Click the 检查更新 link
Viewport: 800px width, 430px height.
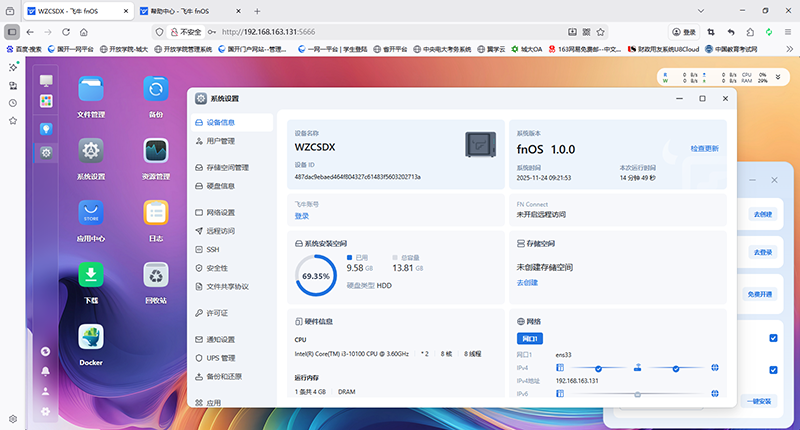point(705,148)
